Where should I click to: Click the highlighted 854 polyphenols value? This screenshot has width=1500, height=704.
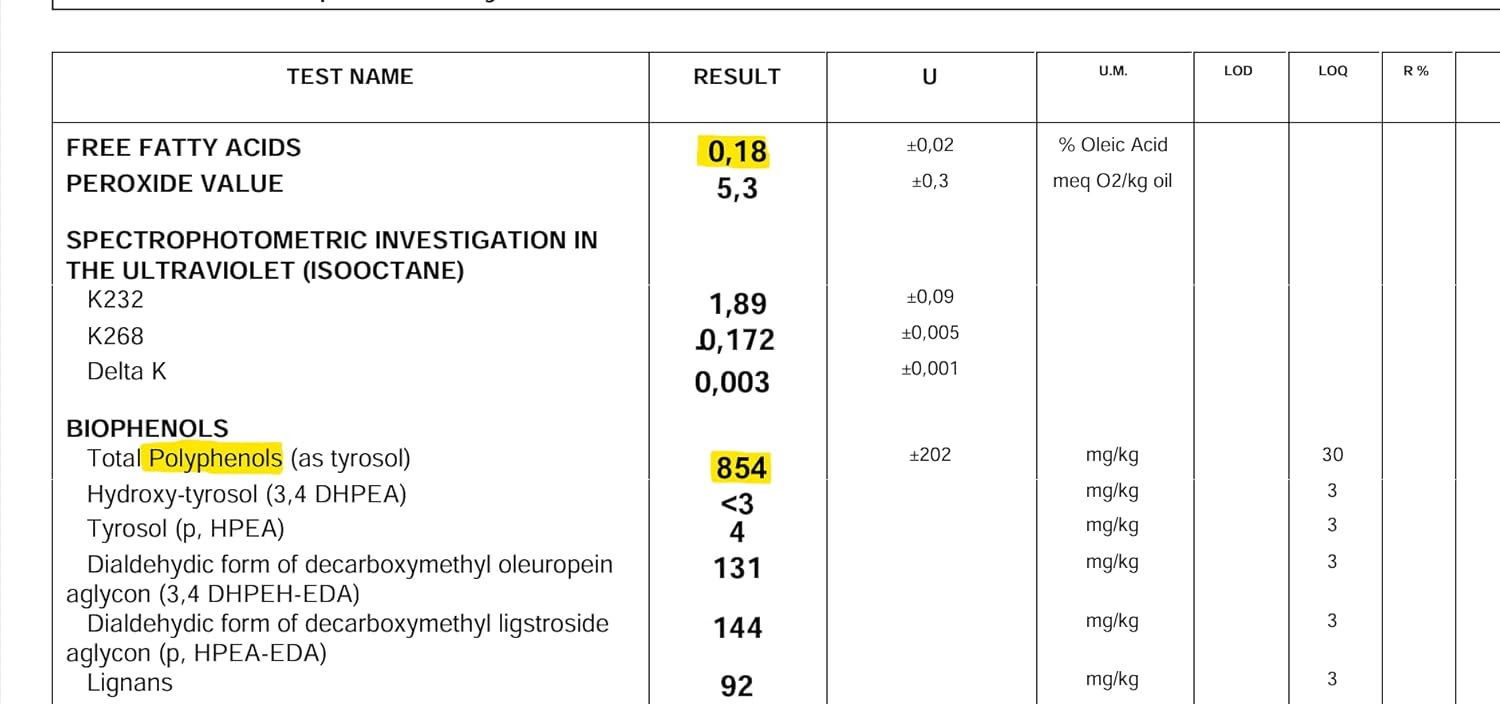[741, 468]
